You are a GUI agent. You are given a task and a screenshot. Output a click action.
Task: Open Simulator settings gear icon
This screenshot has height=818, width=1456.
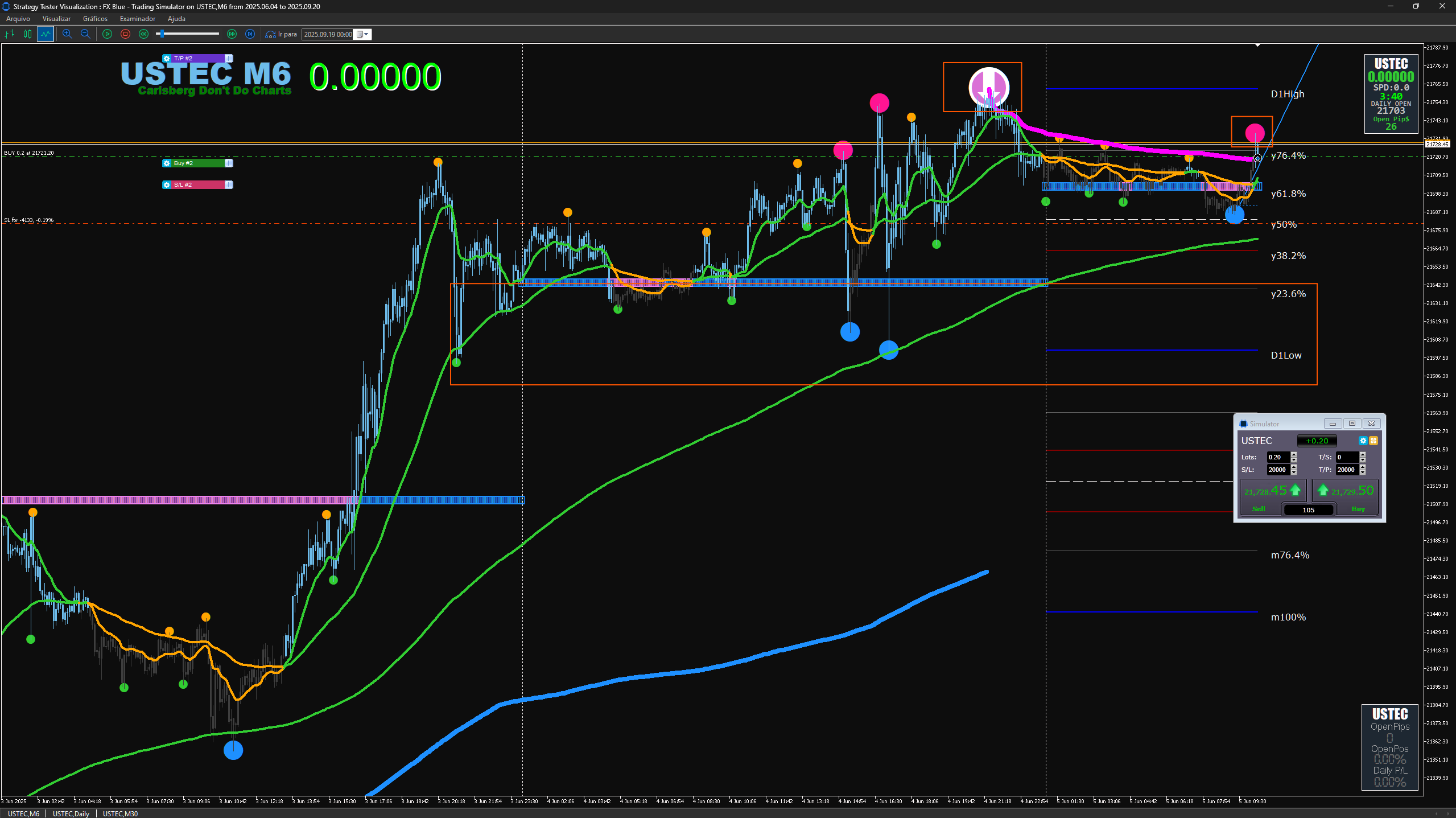1363,441
